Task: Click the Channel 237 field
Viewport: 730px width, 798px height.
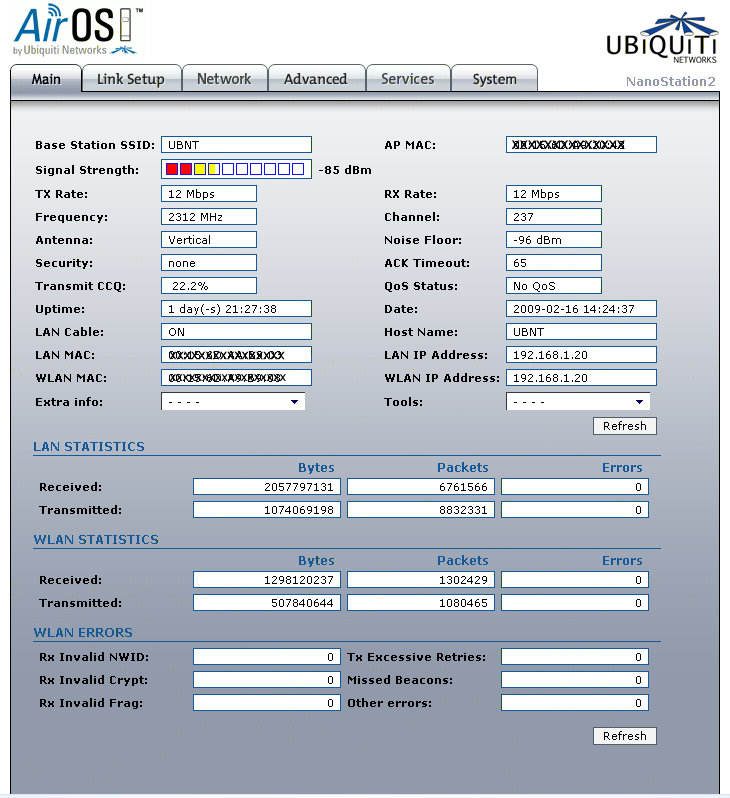Action: pyautogui.click(x=554, y=217)
